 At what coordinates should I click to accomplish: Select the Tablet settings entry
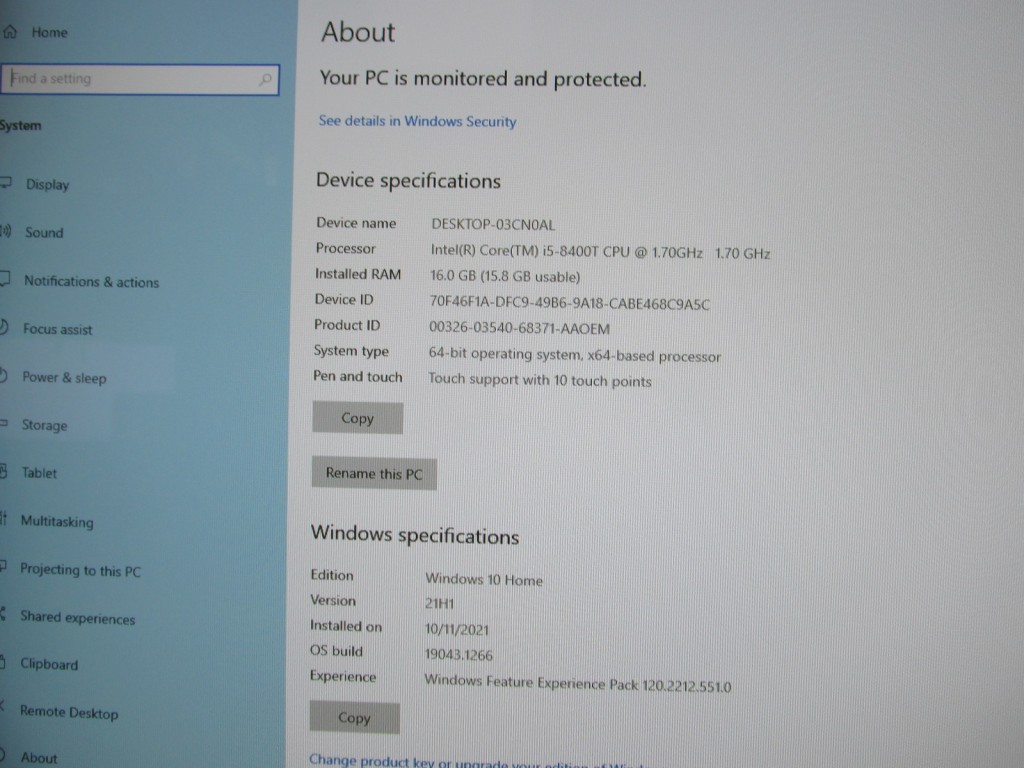pos(39,473)
